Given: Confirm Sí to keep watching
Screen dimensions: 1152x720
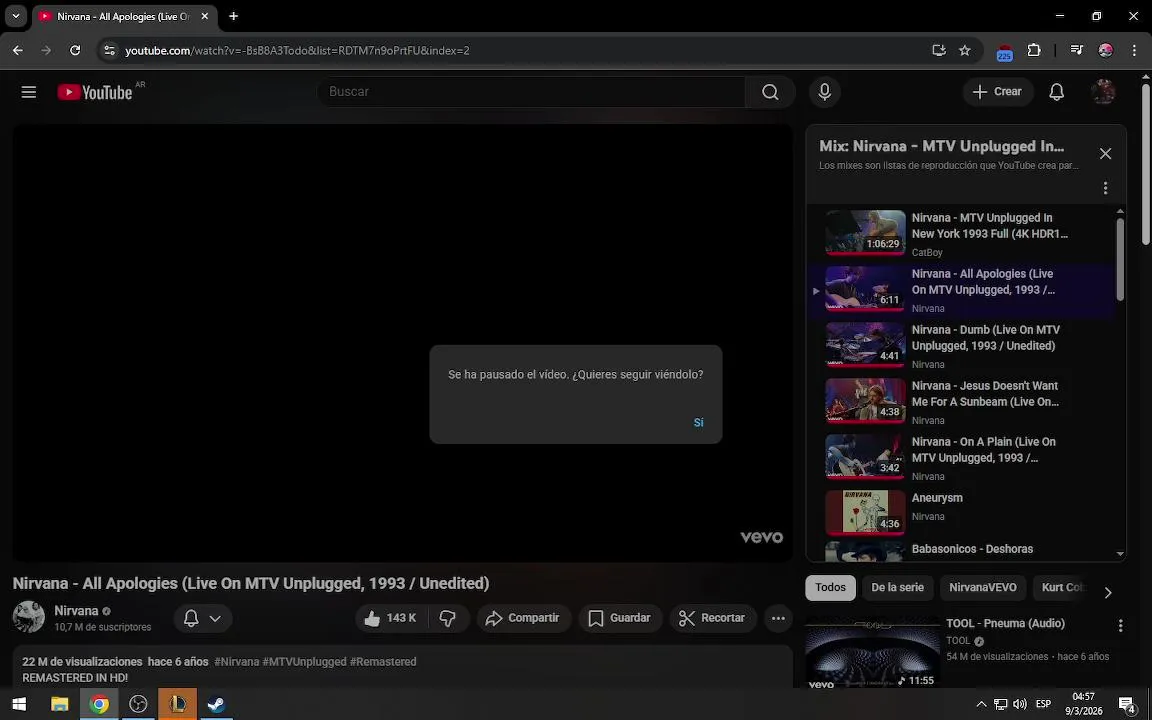Looking at the screenshot, I should (698, 422).
